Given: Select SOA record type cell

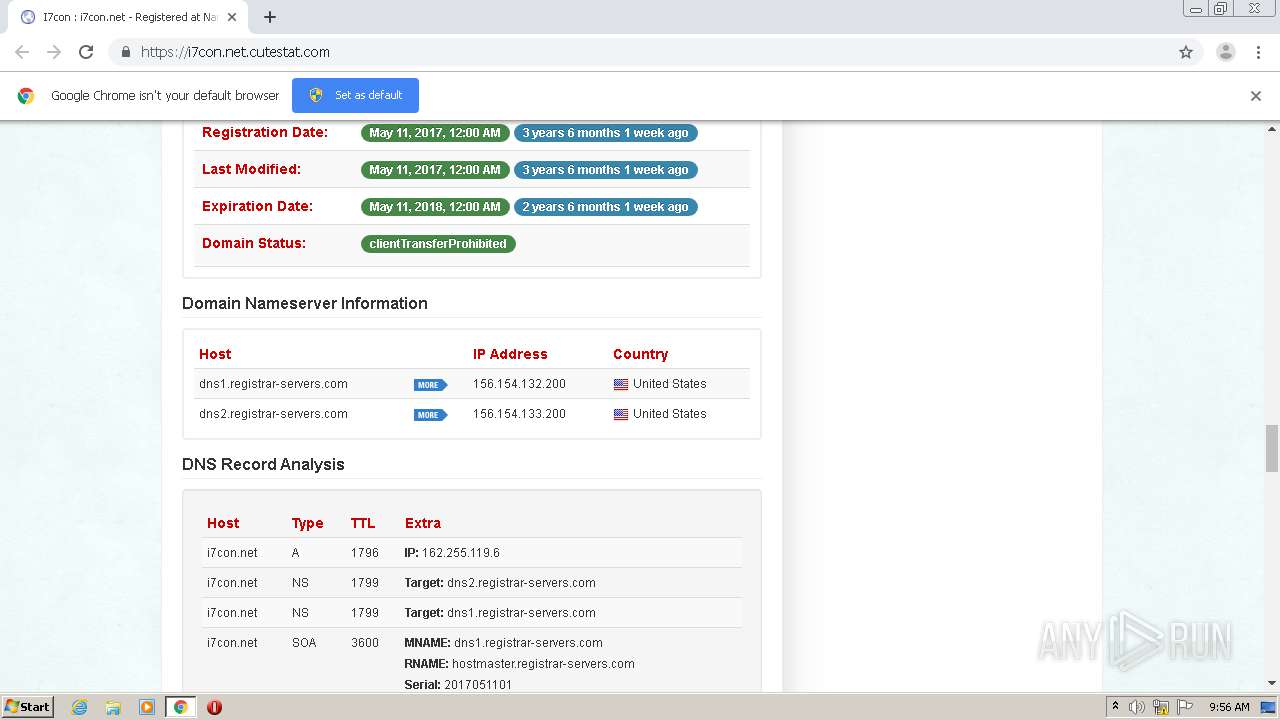Looking at the screenshot, I should (304, 643).
